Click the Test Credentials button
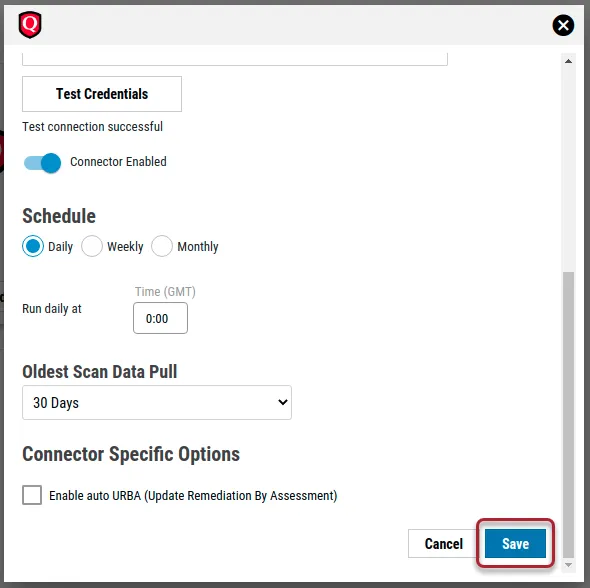Viewport: 590px width, 588px height. [x=102, y=94]
